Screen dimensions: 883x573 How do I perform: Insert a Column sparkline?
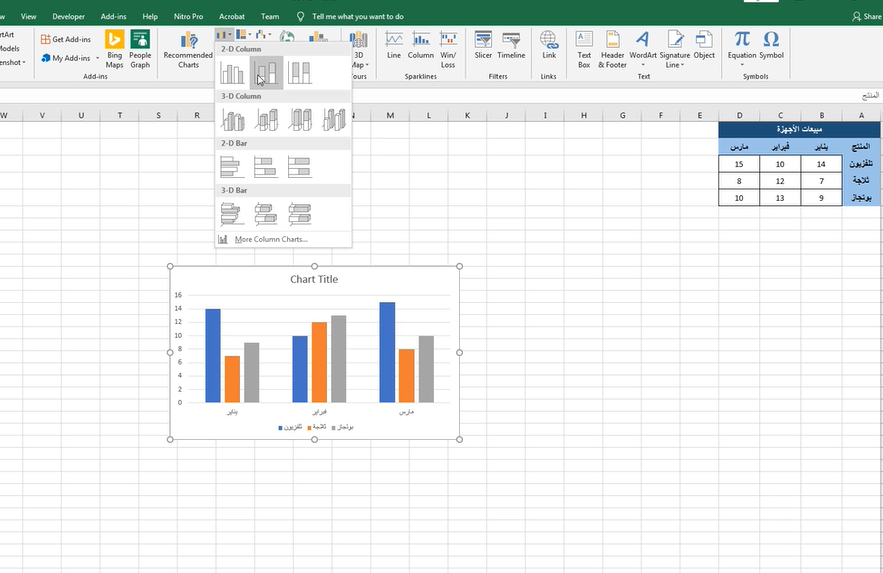(x=421, y=45)
